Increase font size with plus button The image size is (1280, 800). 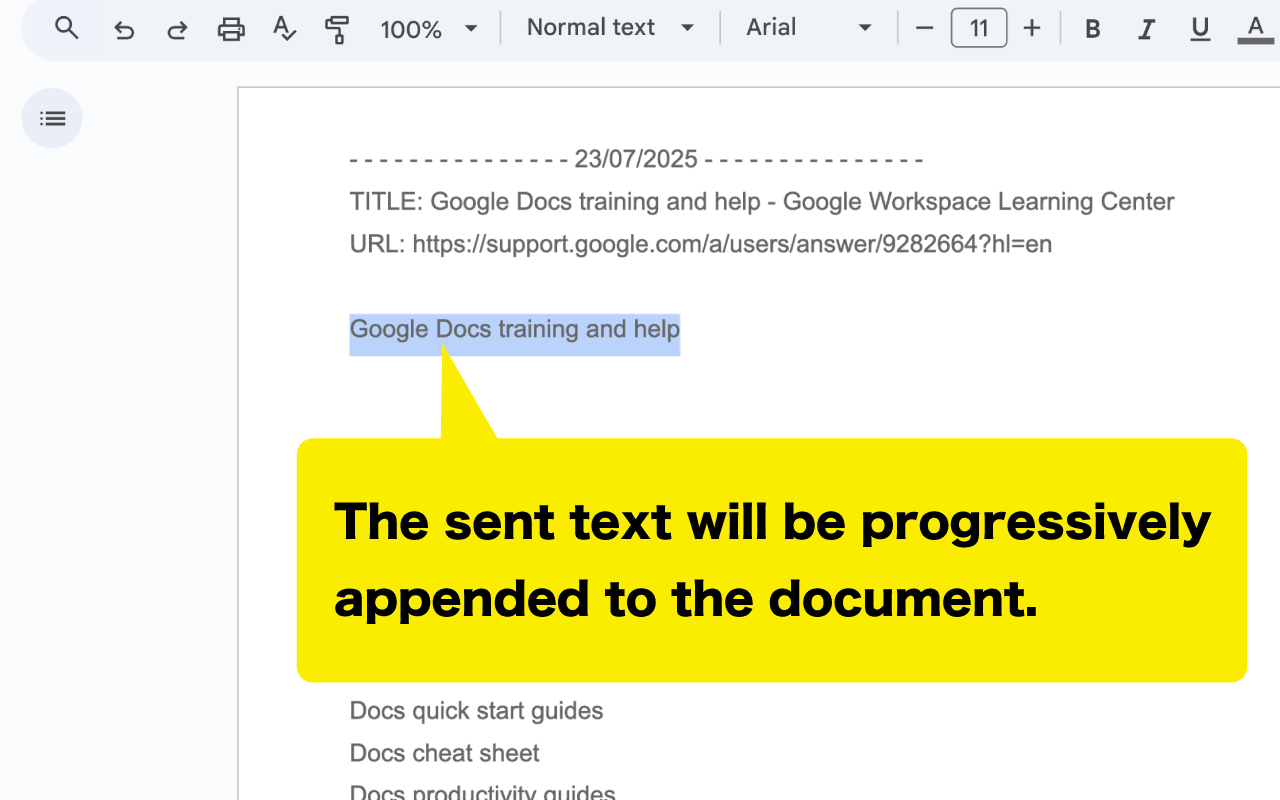1032,28
